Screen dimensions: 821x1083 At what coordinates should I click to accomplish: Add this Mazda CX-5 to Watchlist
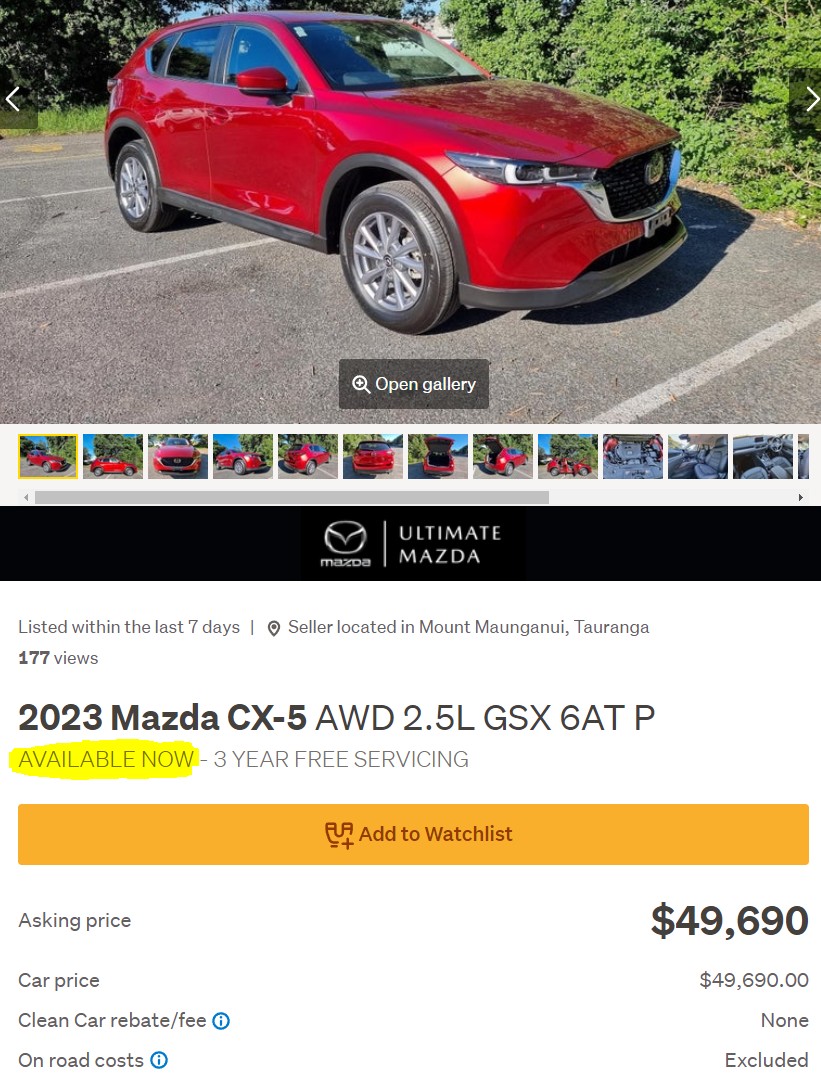[x=413, y=834]
